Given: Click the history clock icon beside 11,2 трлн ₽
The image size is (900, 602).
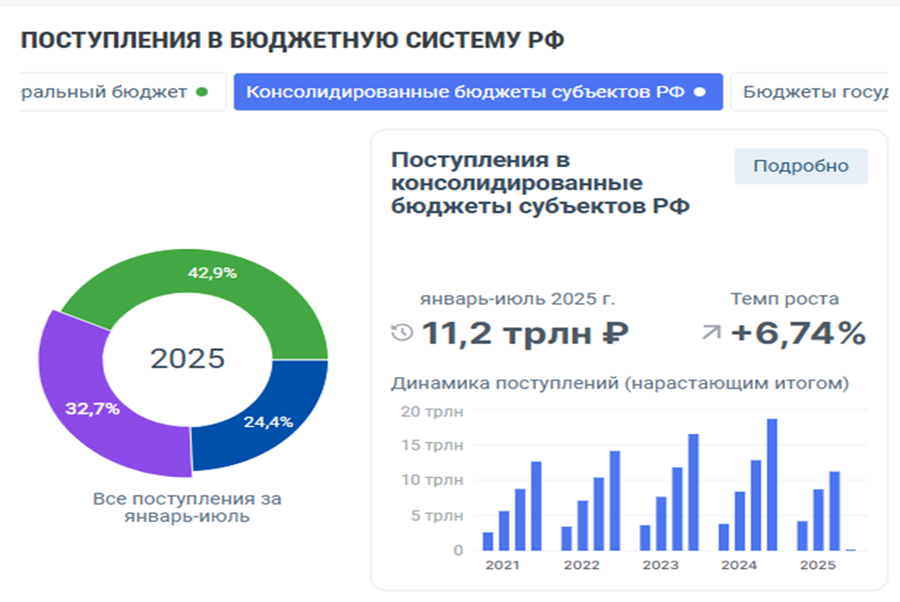Looking at the screenshot, I should click(402, 333).
